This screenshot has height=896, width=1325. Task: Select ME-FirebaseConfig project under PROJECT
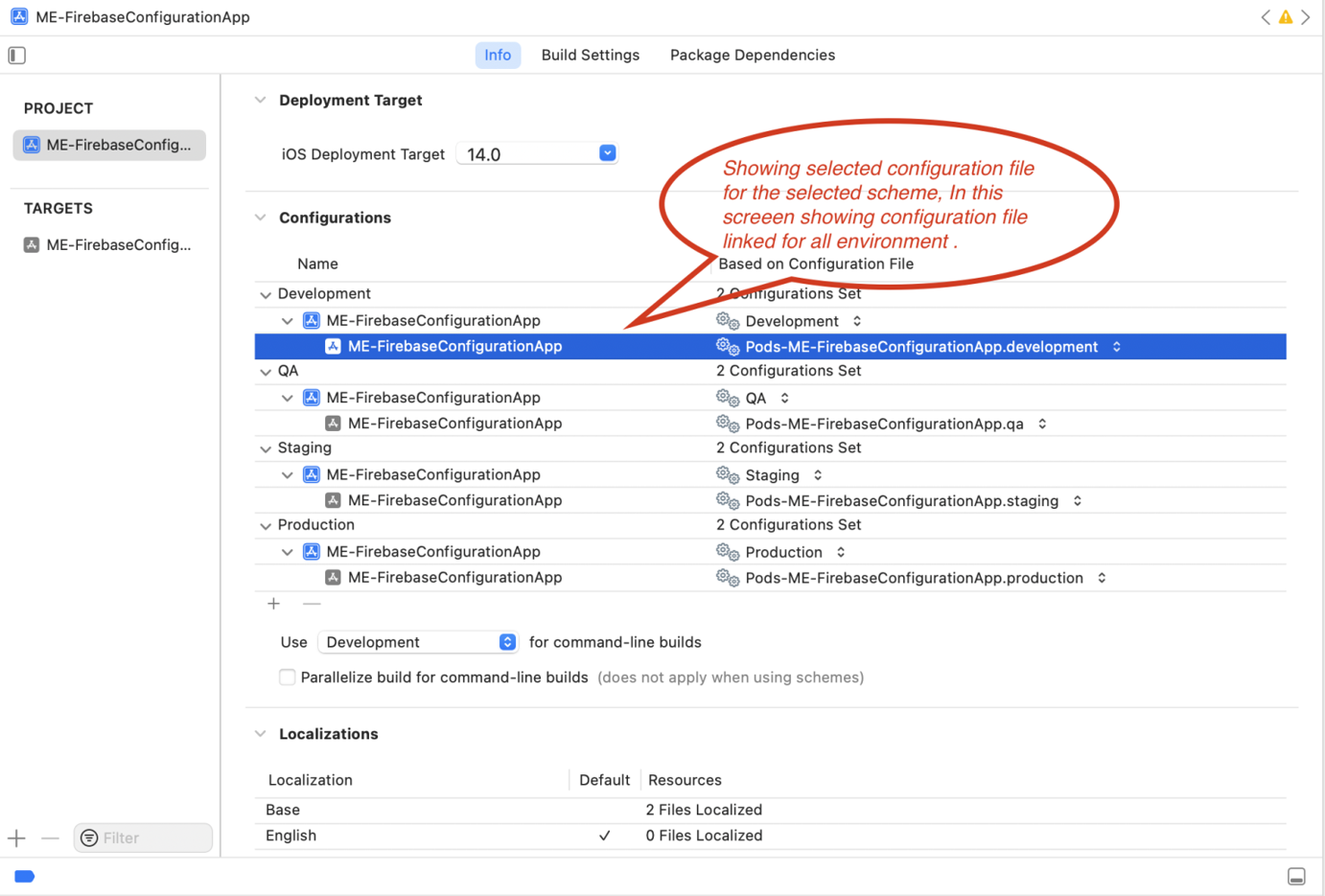108,145
